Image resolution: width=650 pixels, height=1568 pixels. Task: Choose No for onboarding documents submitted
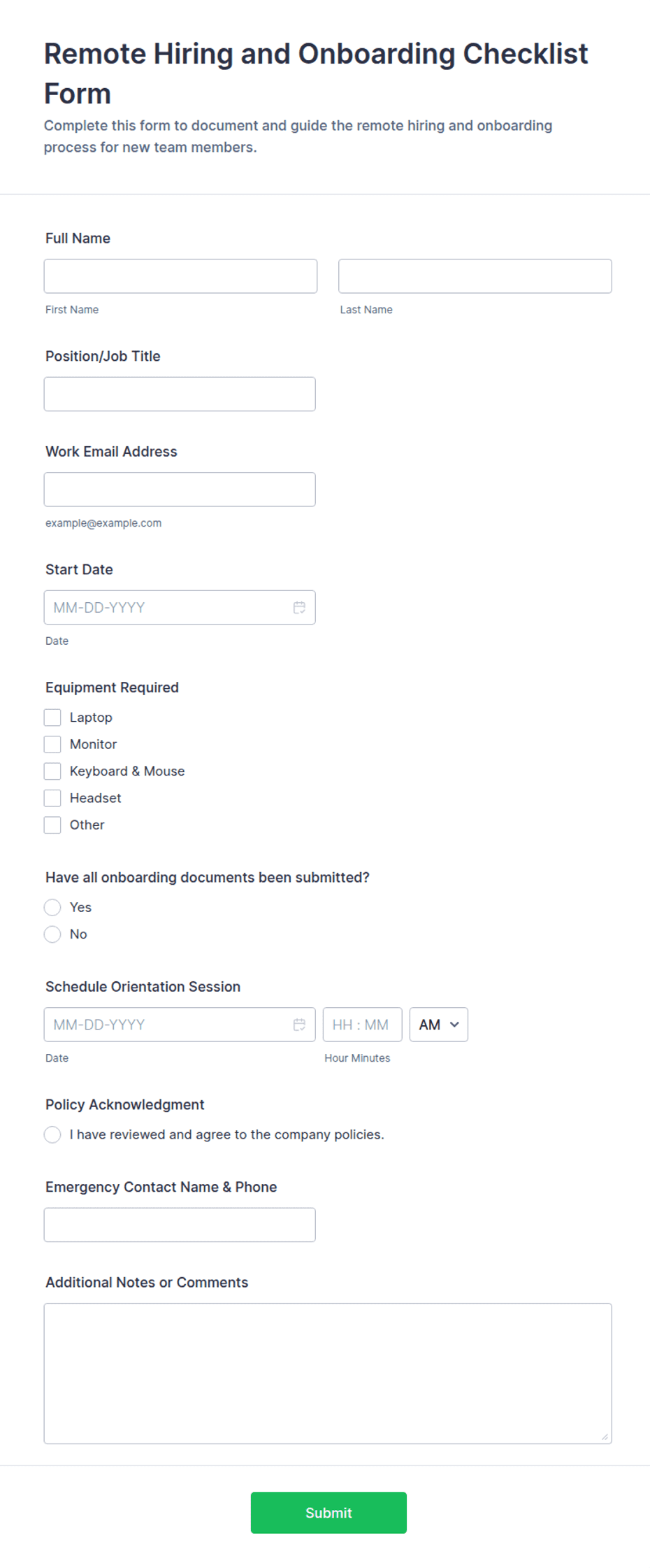pyautogui.click(x=52, y=934)
